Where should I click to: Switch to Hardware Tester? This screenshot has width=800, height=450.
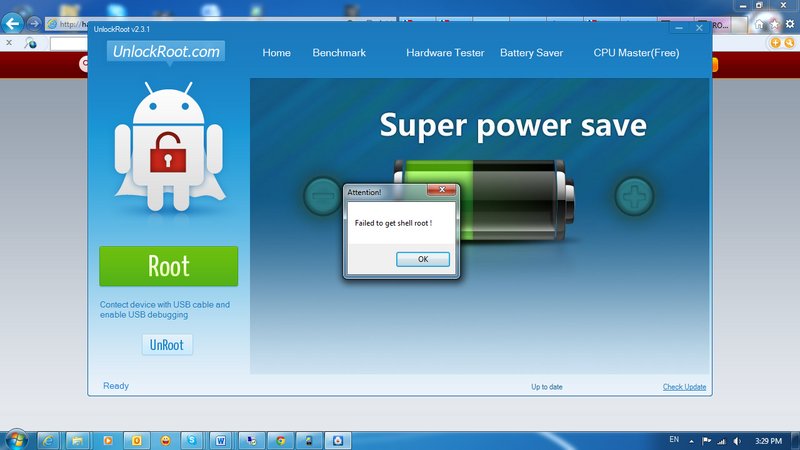445,53
